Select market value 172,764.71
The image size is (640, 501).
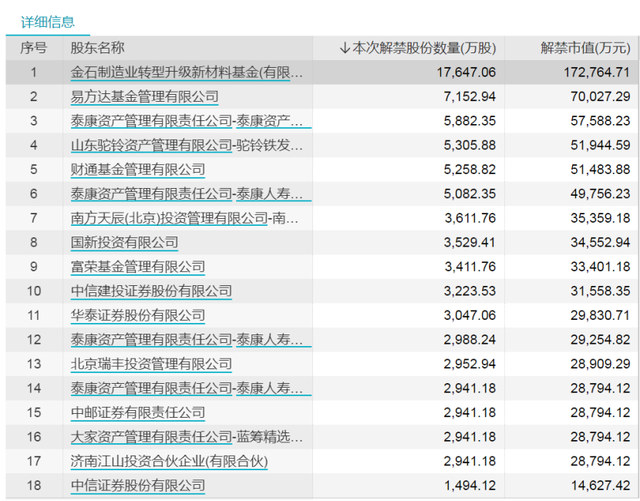coord(597,72)
